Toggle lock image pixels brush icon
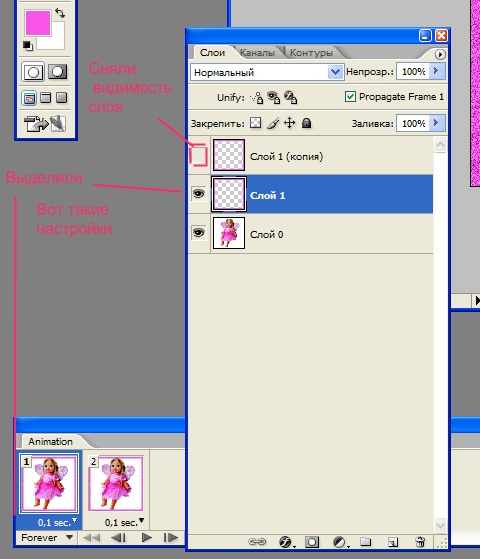This screenshot has width=480, height=559. click(x=273, y=123)
